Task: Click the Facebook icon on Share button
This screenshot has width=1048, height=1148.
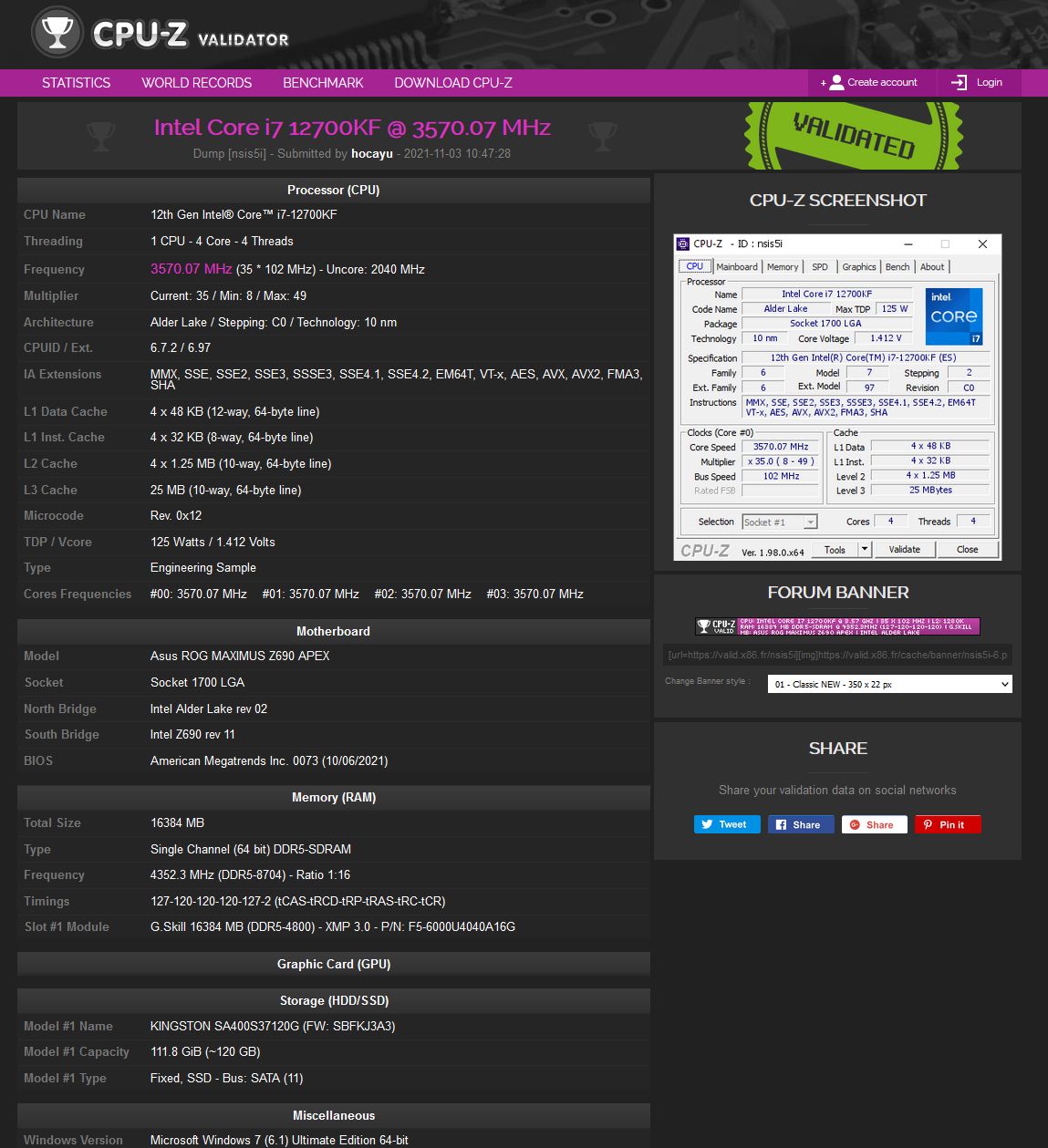Action: (781, 824)
